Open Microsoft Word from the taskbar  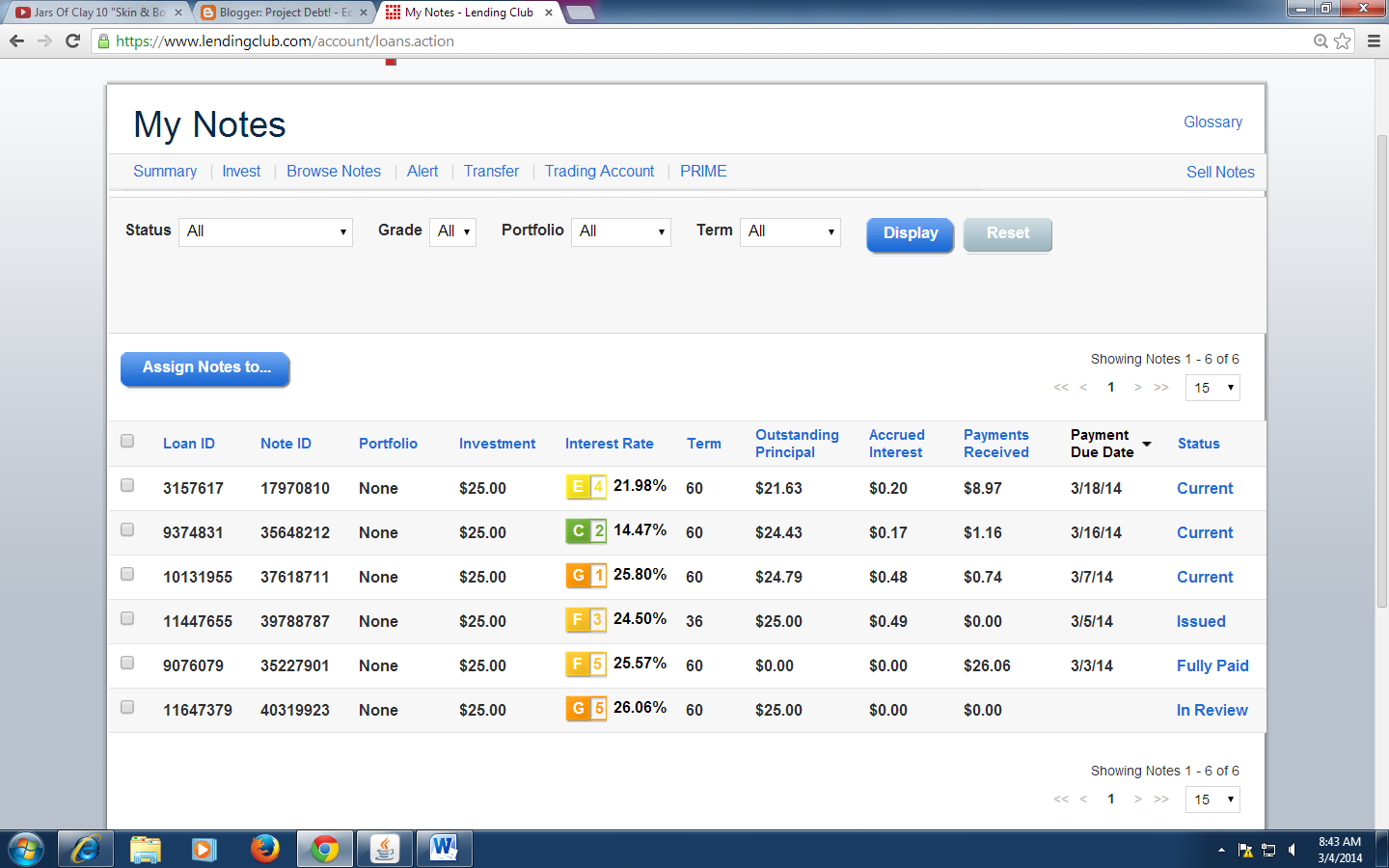(445, 850)
